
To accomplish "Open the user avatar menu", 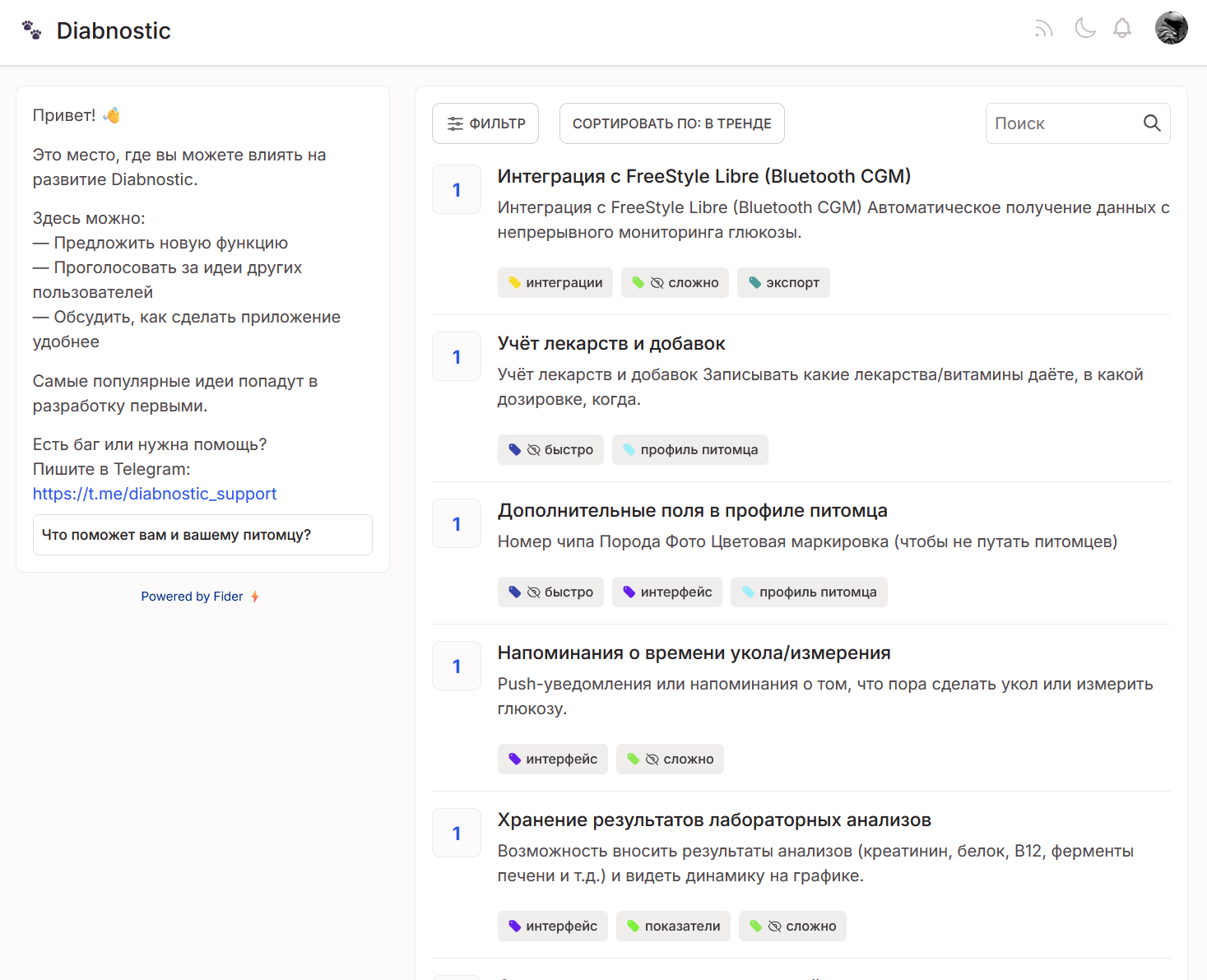I will (1170, 29).
